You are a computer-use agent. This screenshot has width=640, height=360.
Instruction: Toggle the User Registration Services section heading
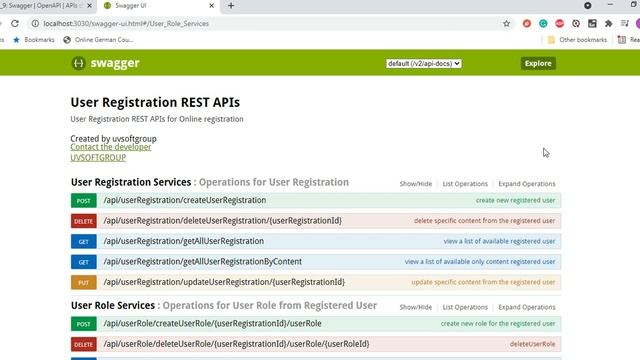point(131,182)
